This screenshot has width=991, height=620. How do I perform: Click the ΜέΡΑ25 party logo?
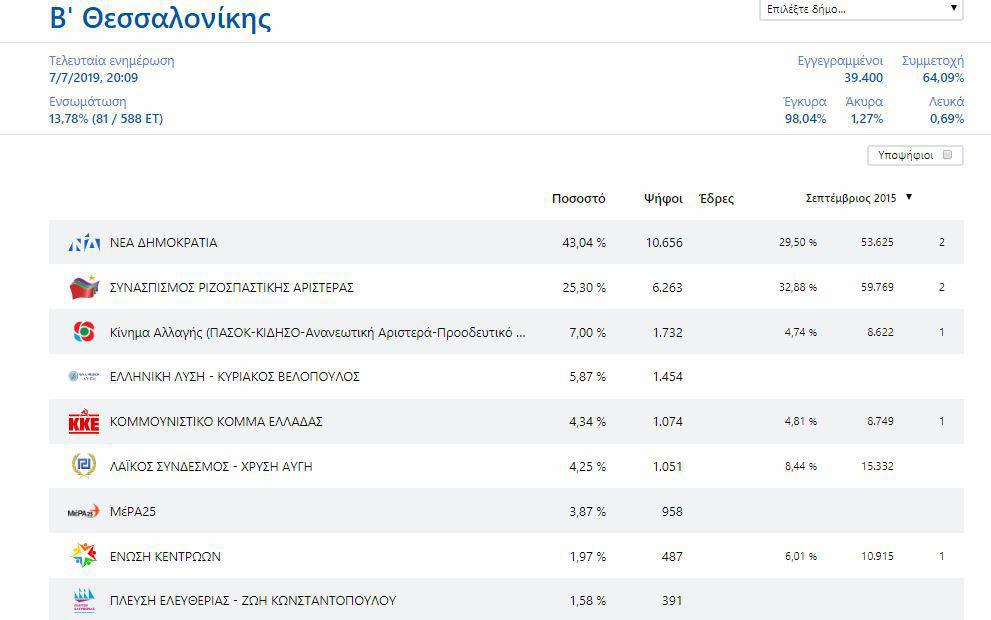(84, 511)
